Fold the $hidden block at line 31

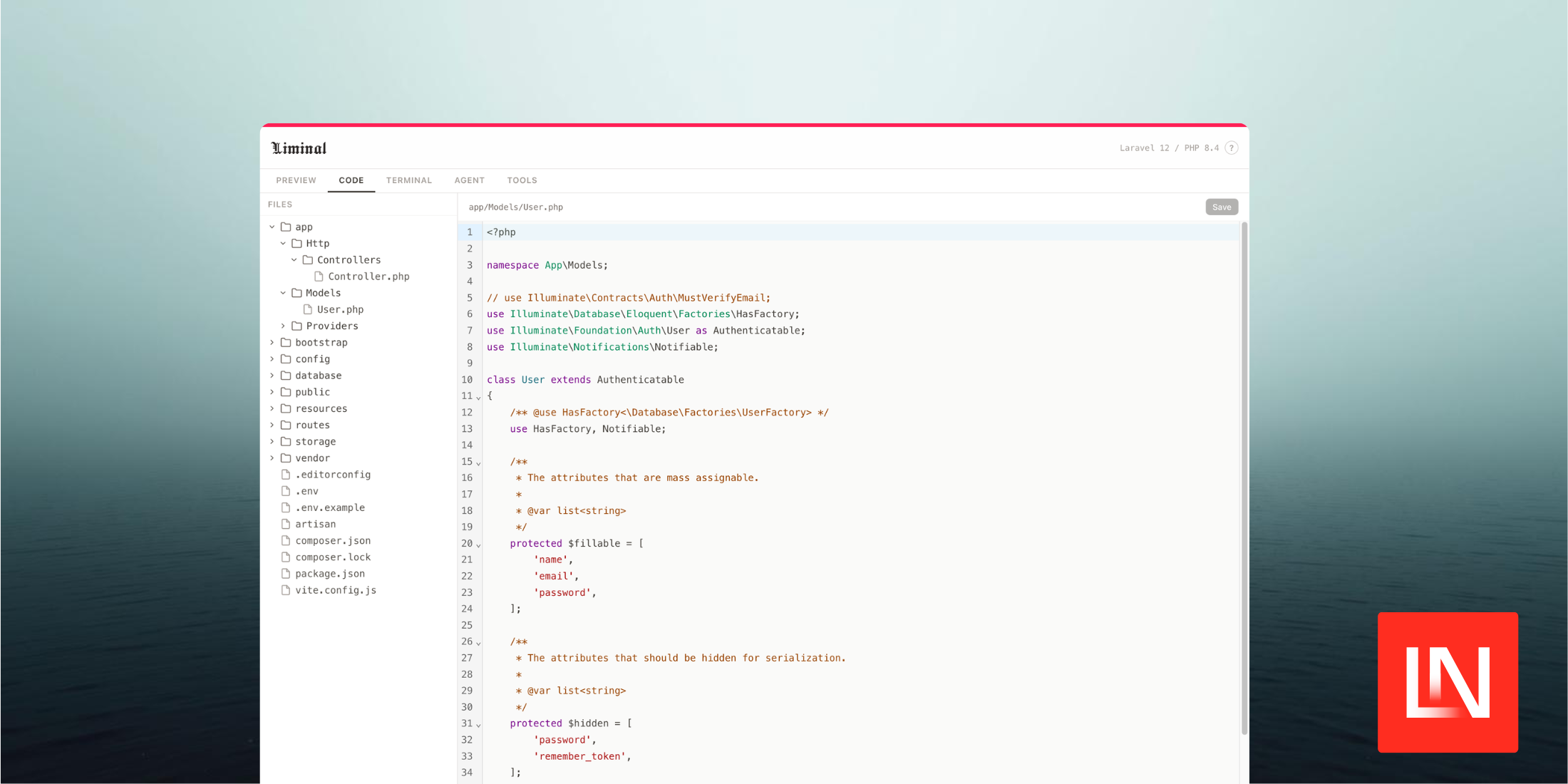[x=478, y=724]
